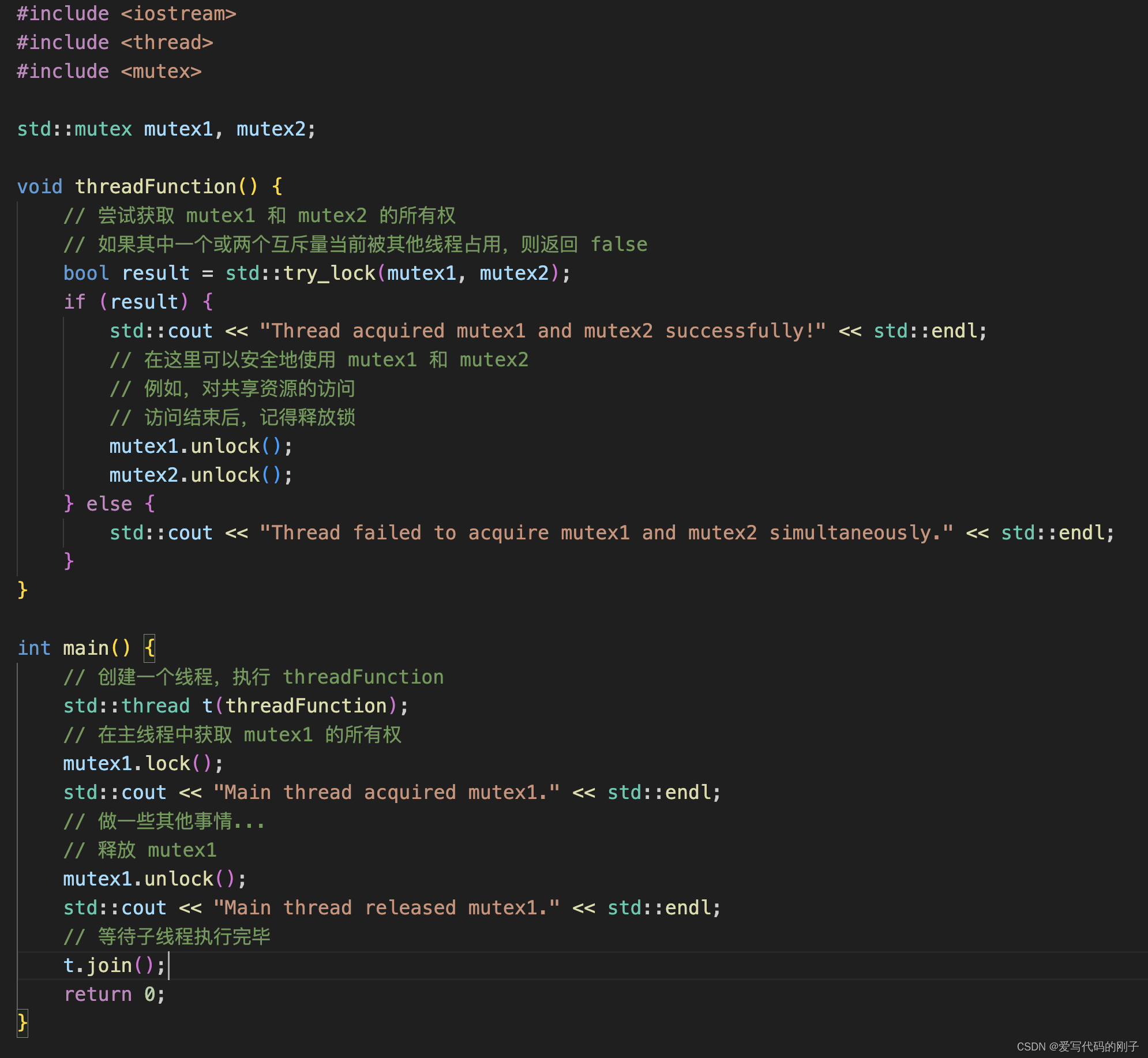Viewport: 1148px width, 1058px height.
Task: Click the '} else {' line
Action: tap(110, 504)
